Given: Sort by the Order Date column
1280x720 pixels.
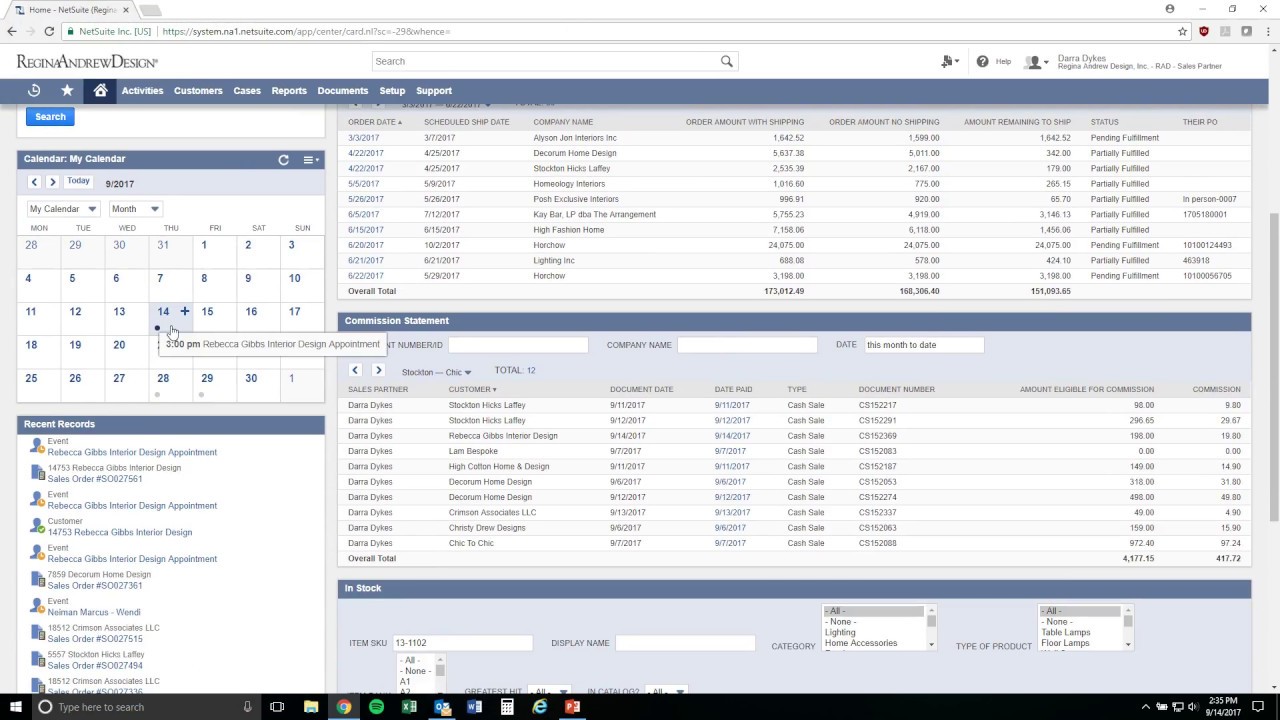Looking at the screenshot, I should [374, 122].
